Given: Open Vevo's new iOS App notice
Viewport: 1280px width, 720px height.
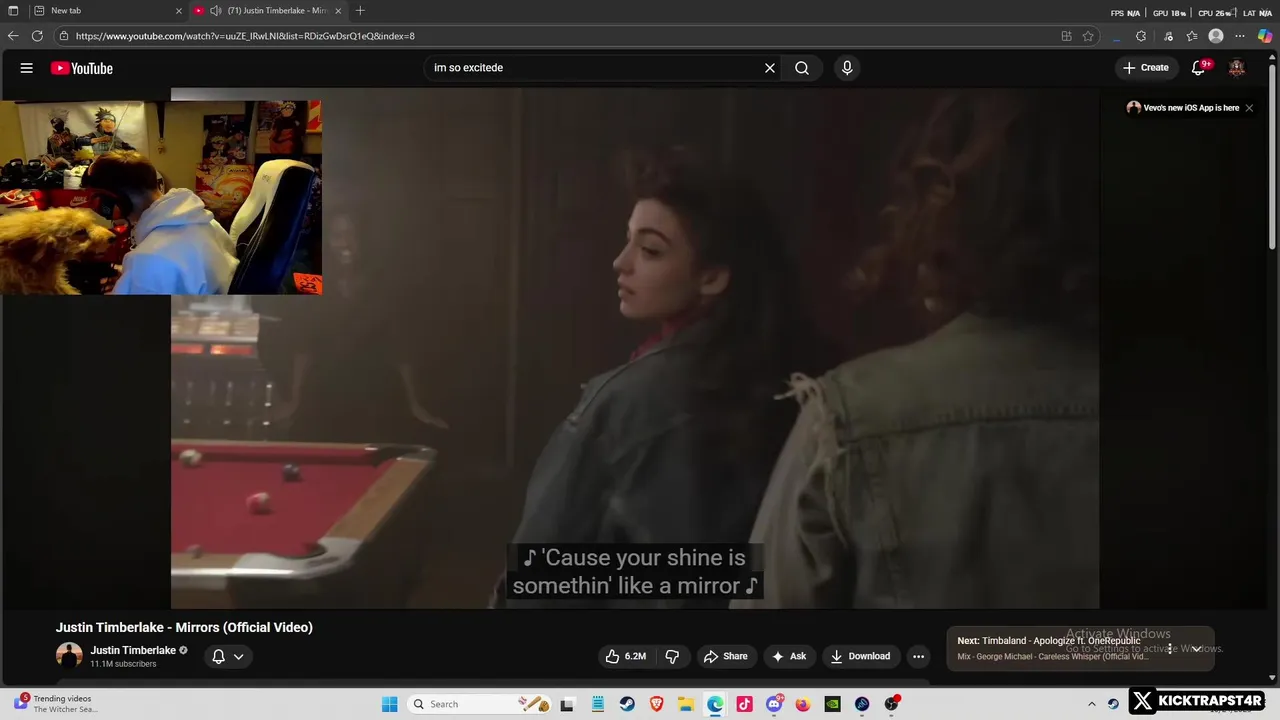Looking at the screenshot, I should click(1183, 108).
